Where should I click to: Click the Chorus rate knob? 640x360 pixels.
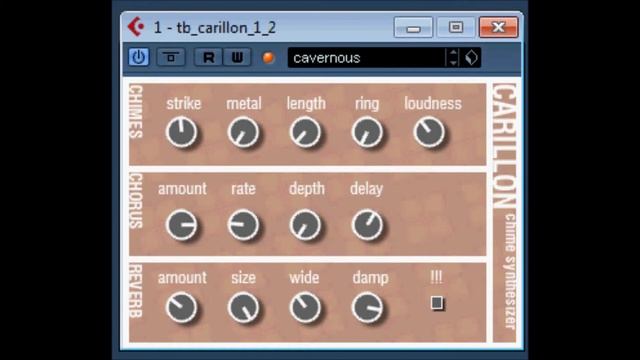243,224
